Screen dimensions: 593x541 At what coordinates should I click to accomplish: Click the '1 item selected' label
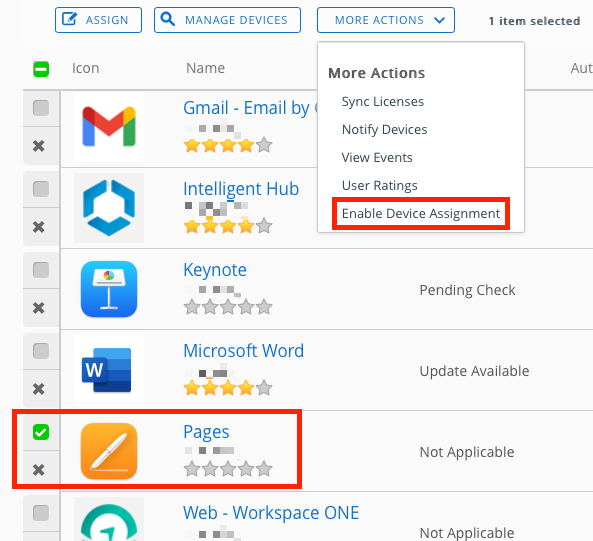pos(534,21)
